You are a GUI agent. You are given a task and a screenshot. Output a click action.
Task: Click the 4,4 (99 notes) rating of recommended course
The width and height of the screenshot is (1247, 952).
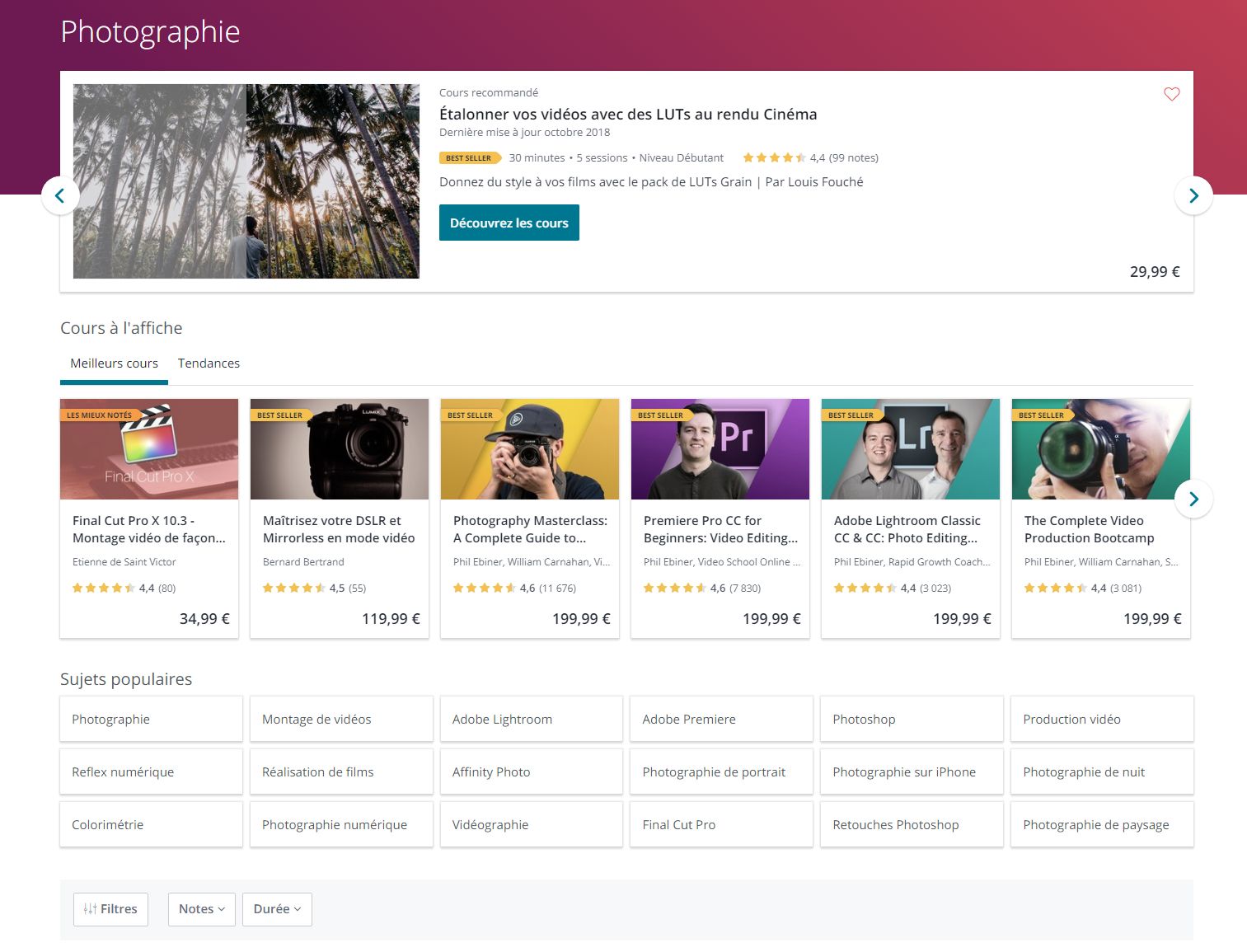tap(810, 158)
